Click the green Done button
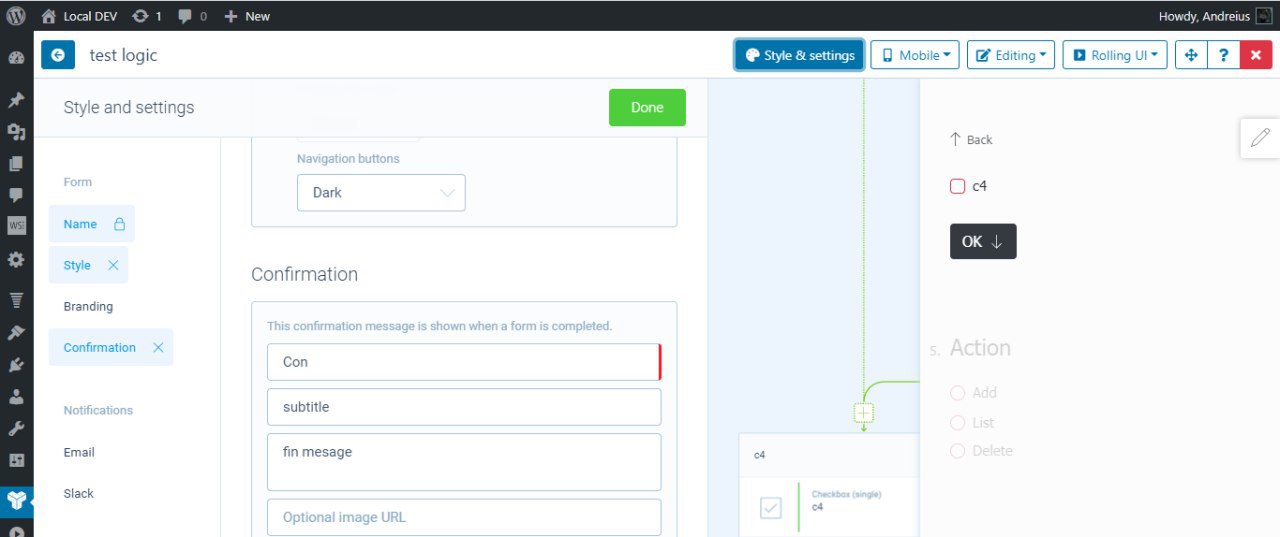This screenshot has height=537, width=1280. (647, 107)
